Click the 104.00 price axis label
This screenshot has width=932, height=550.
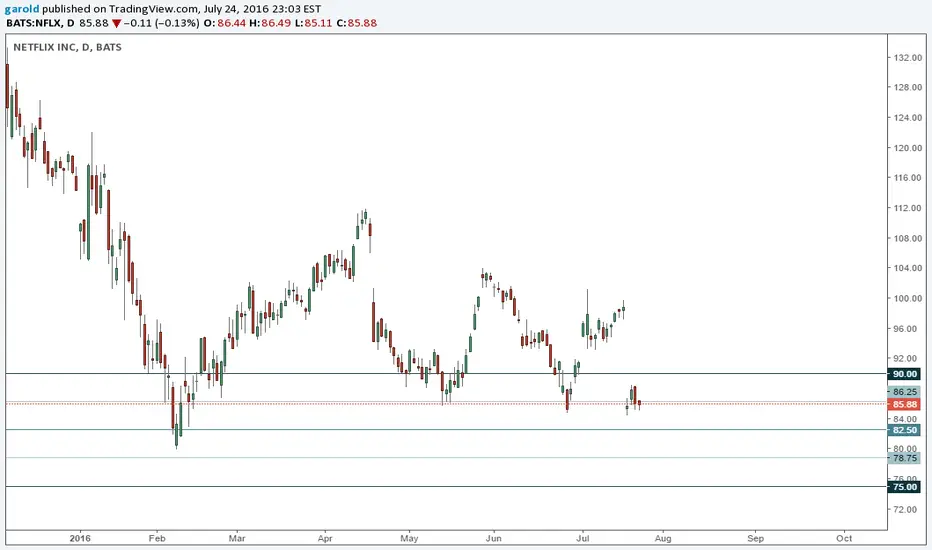(x=907, y=268)
